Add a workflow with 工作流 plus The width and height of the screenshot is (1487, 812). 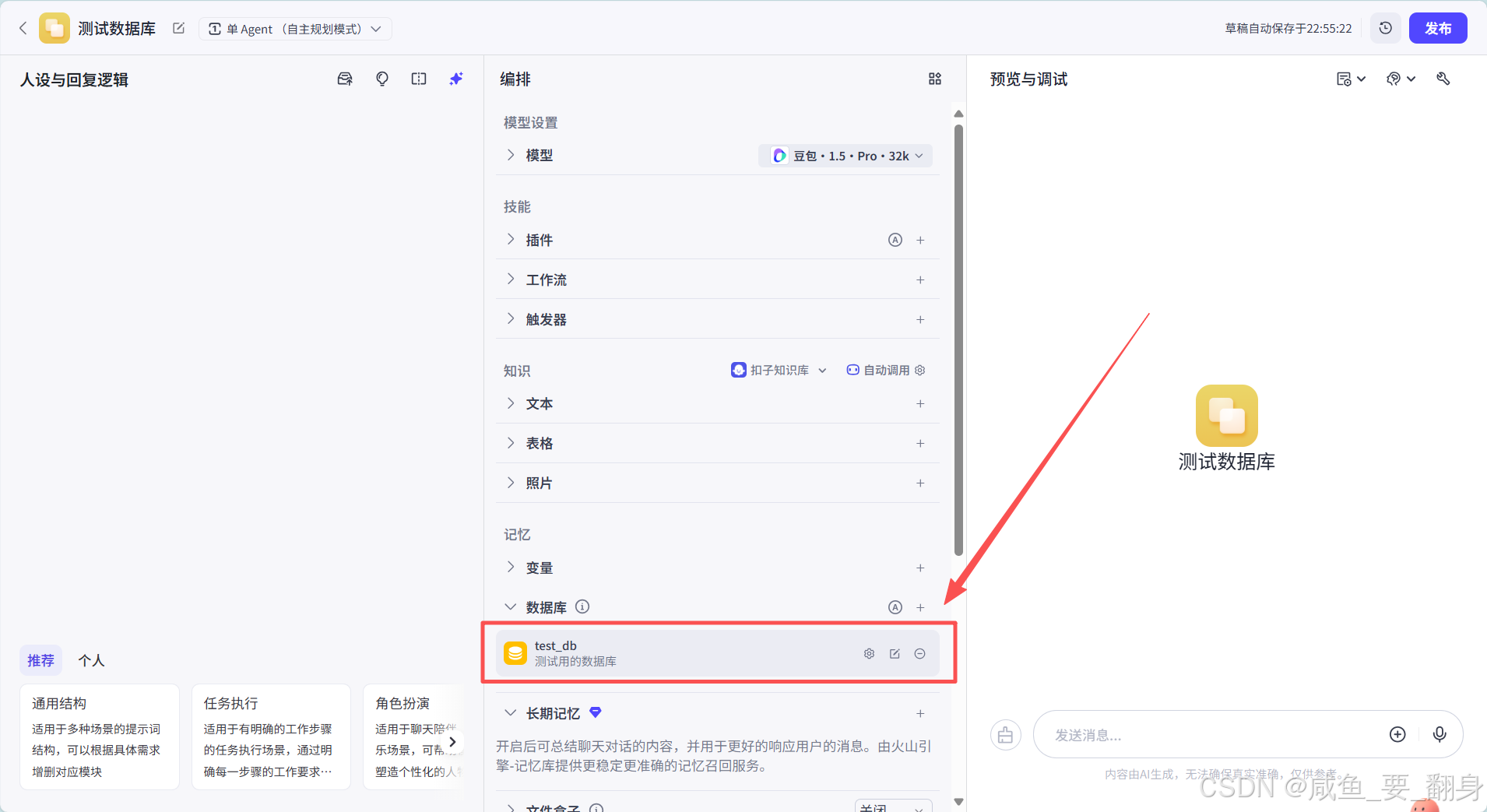point(920,279)
